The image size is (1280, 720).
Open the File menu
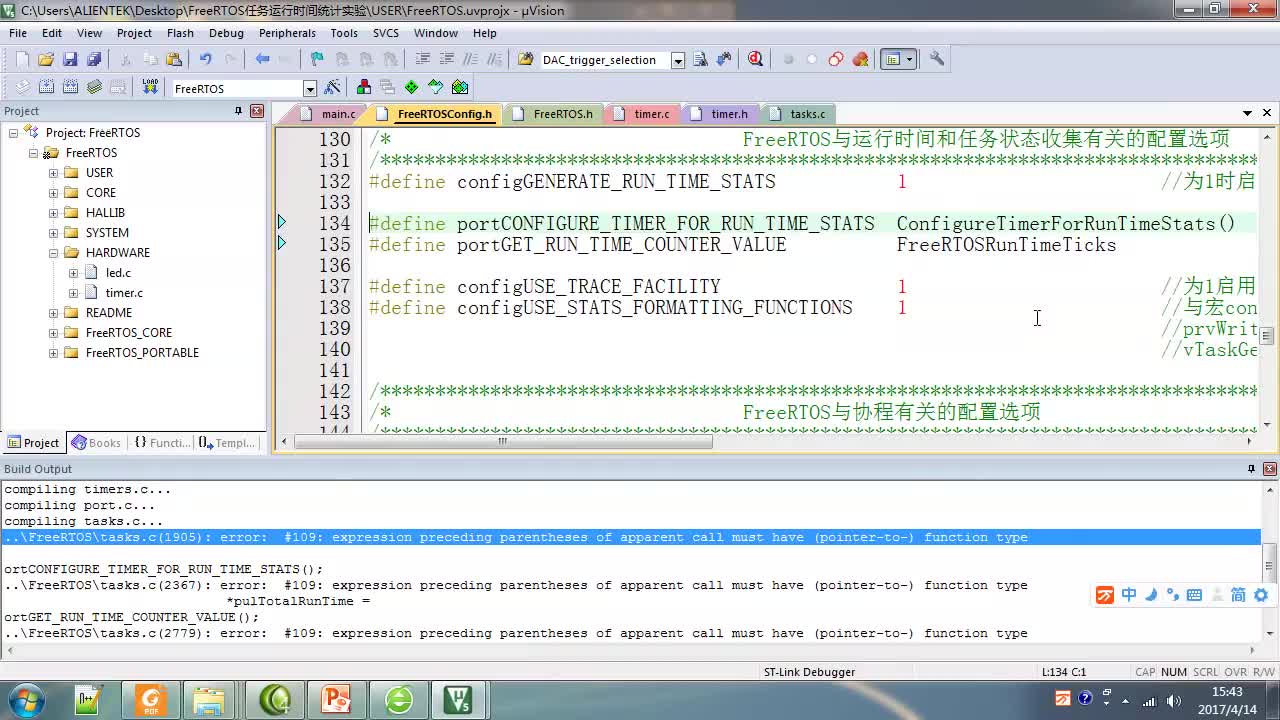coord(18,33)
